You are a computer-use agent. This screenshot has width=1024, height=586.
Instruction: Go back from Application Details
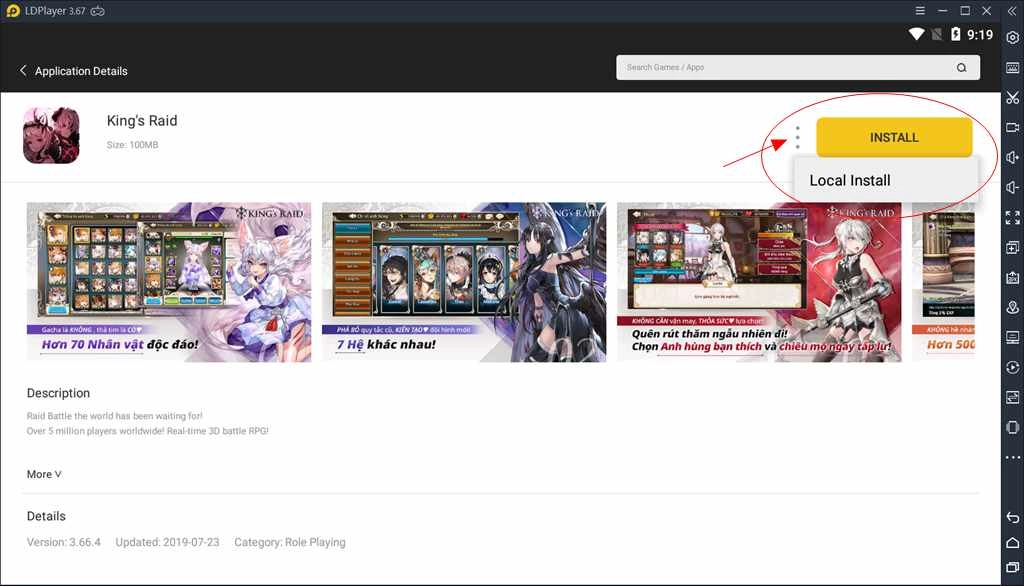point(23,71)
